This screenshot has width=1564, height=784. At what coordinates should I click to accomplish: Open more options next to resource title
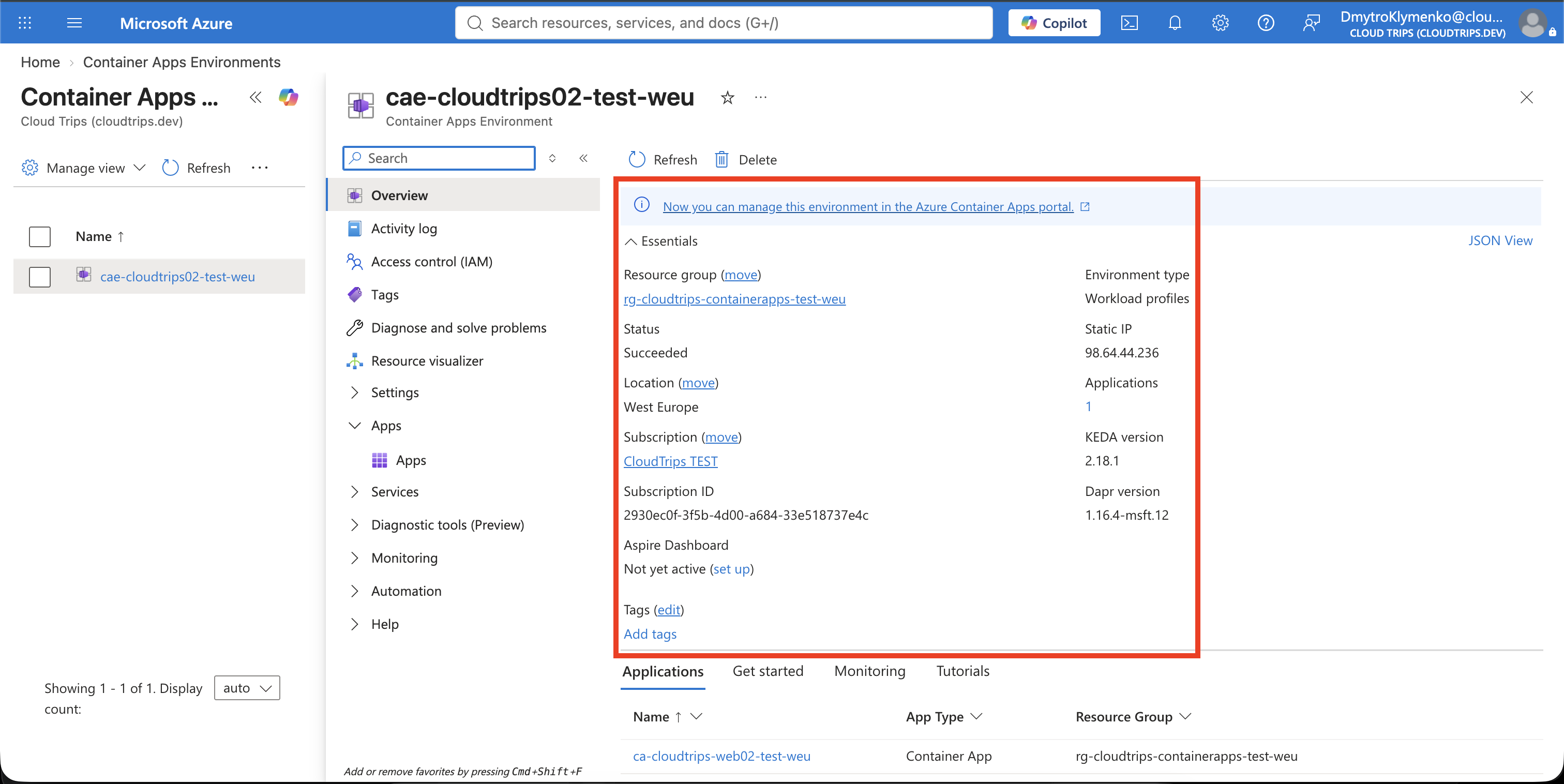click(x=760, y=97)
